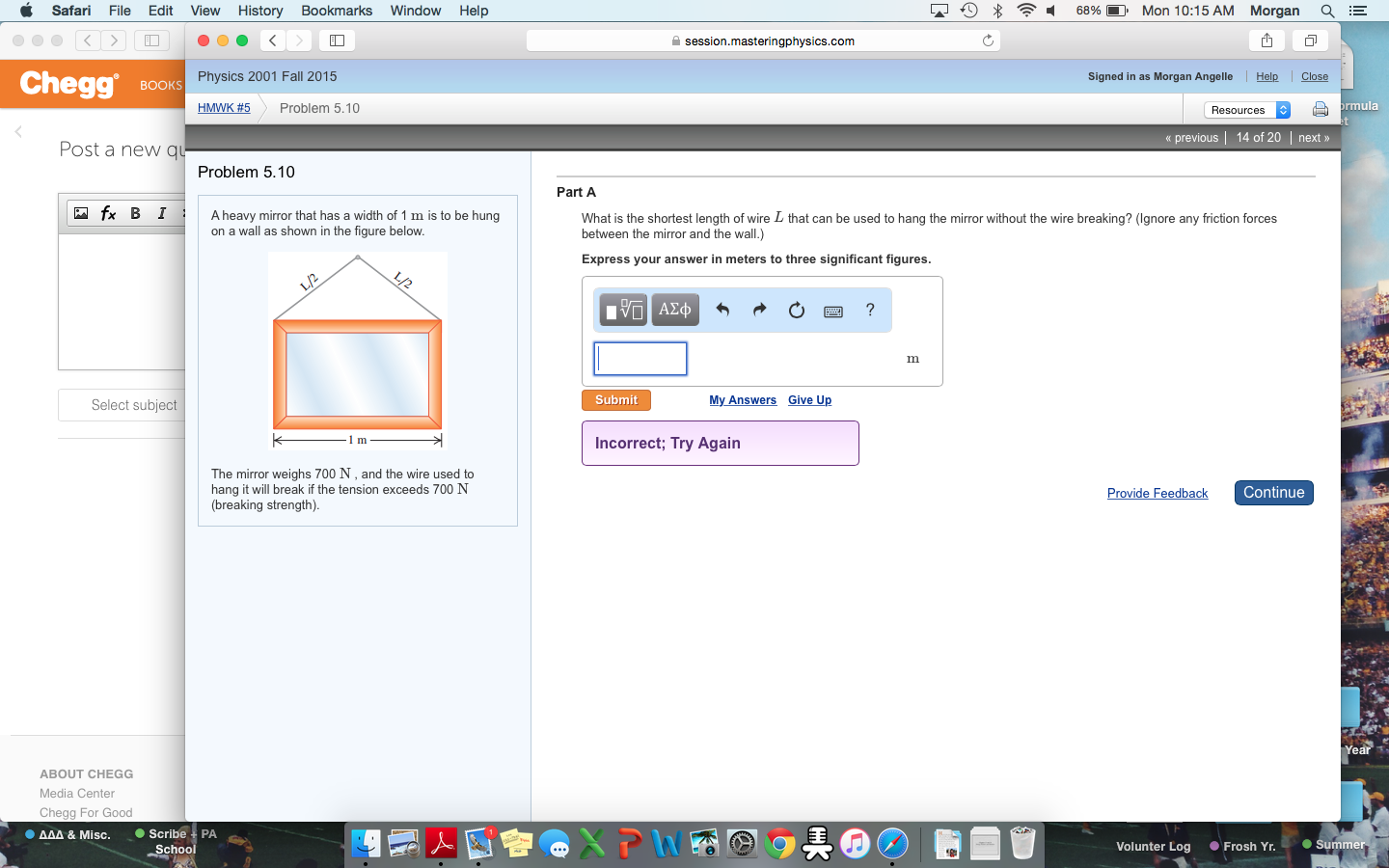
Task: Go back arrow on Chegg page
Action: coord(18,131)
